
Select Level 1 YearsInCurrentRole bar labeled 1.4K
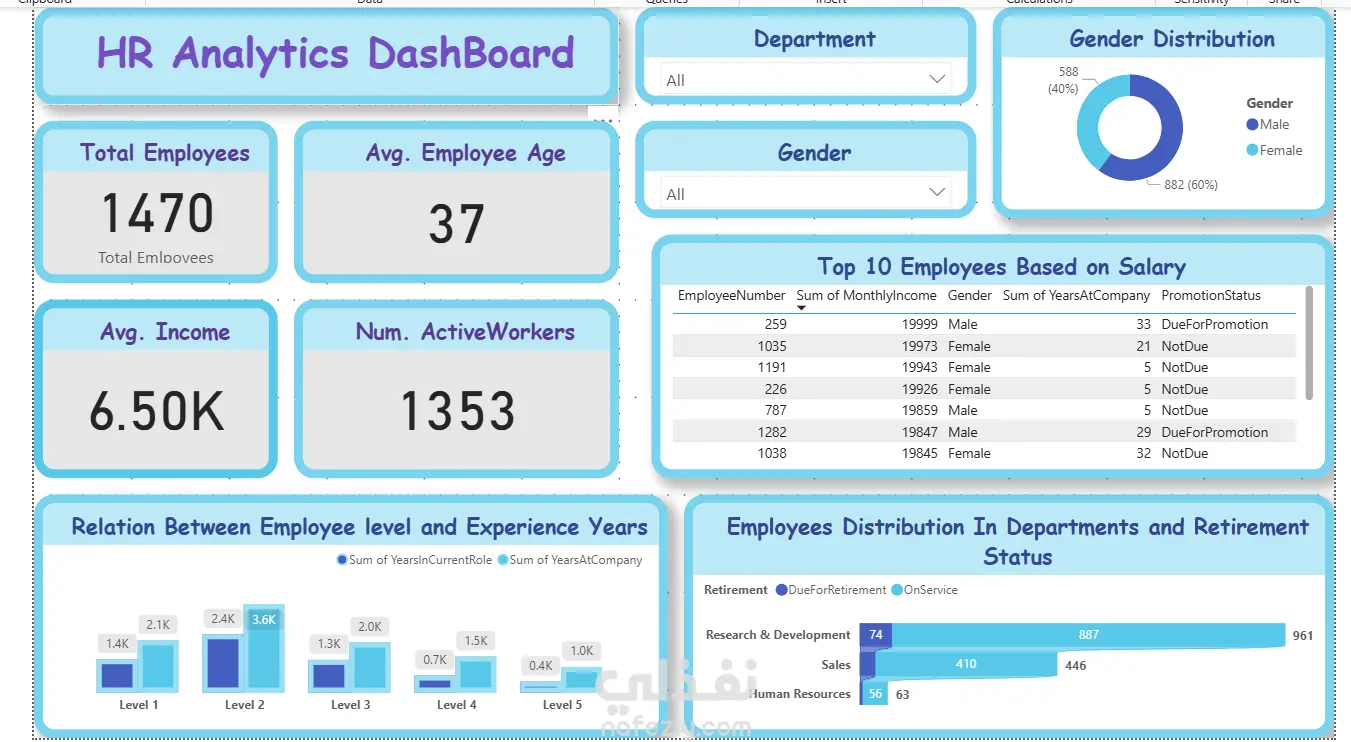117,675
